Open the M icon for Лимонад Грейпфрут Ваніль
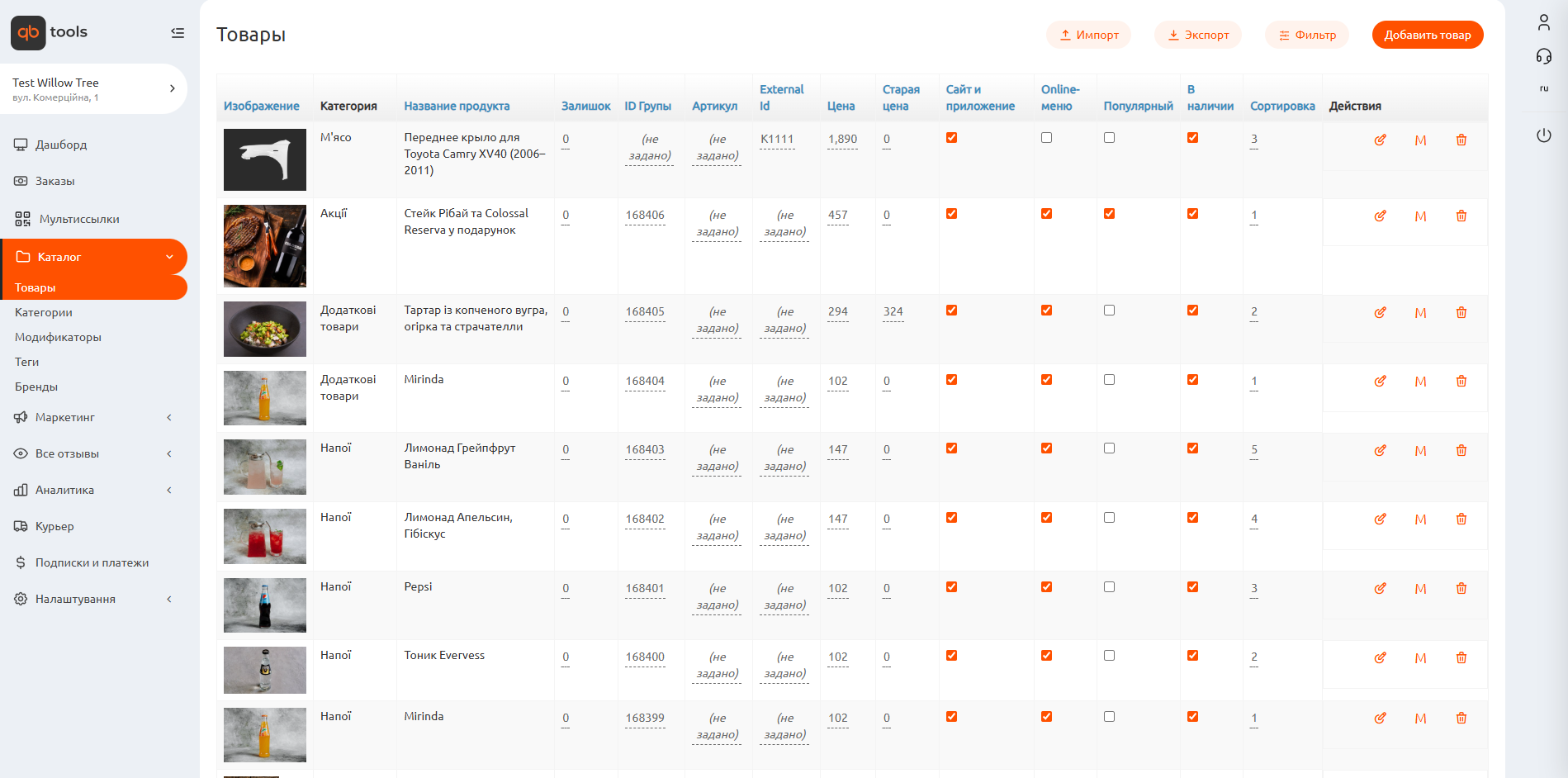Viewport: 1568px width, 778px height. pos(1420,451)
